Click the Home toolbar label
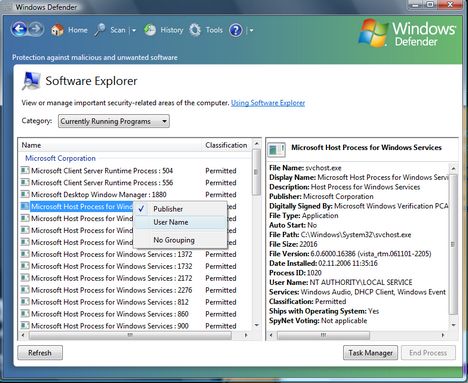The width and height of the screenshot is (468, 383). click(78, 30)
